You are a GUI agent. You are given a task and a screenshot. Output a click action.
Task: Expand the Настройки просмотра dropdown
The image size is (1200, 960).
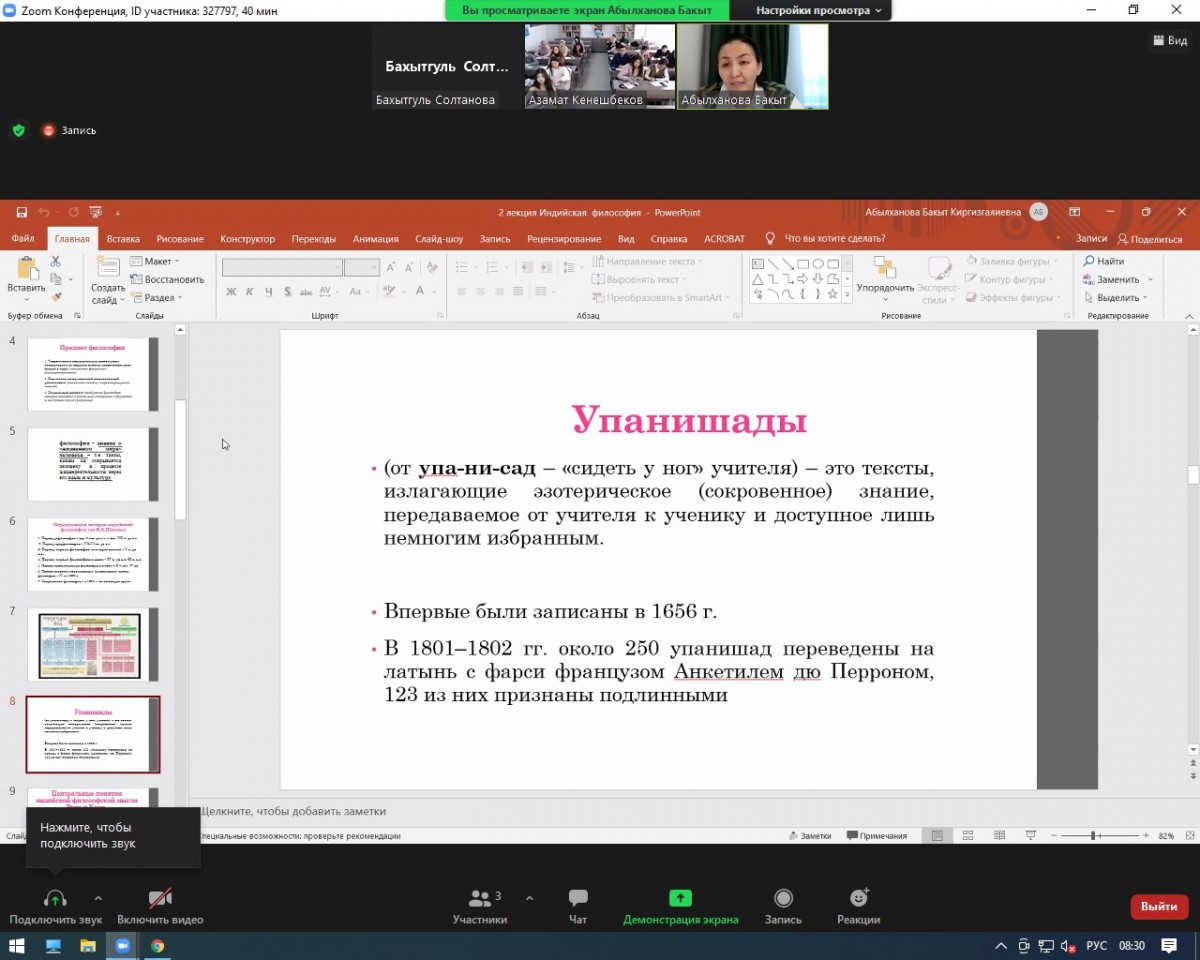819,10
